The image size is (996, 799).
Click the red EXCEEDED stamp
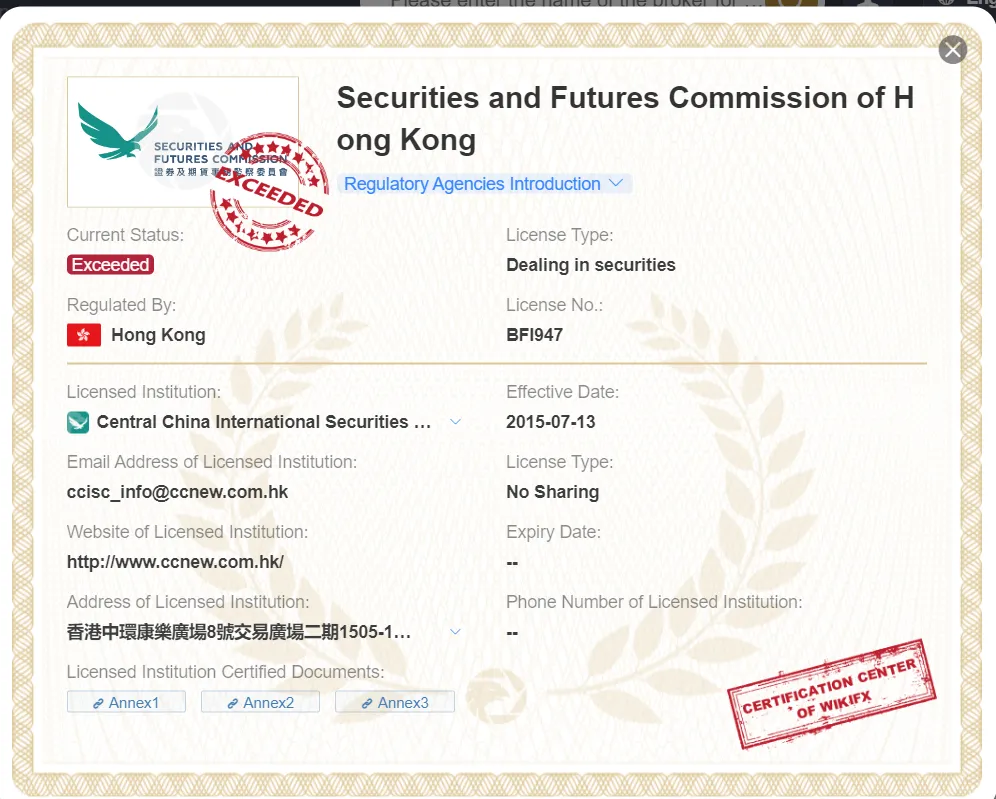coord(269,191)
